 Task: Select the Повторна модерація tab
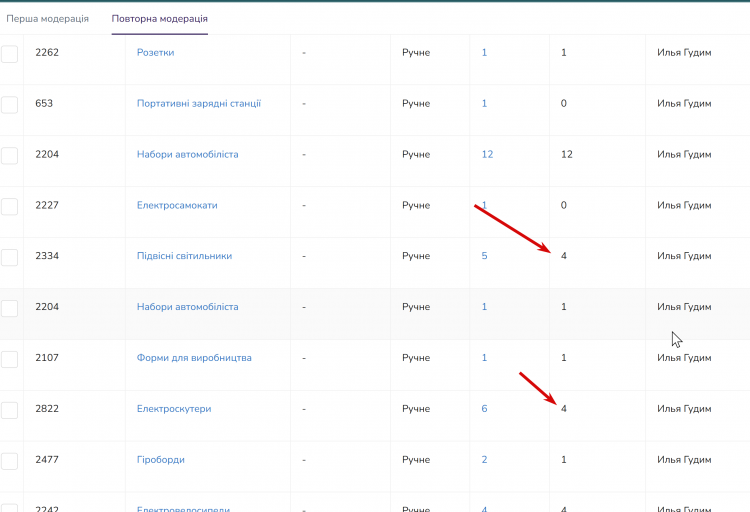click(x=159, y=19)
